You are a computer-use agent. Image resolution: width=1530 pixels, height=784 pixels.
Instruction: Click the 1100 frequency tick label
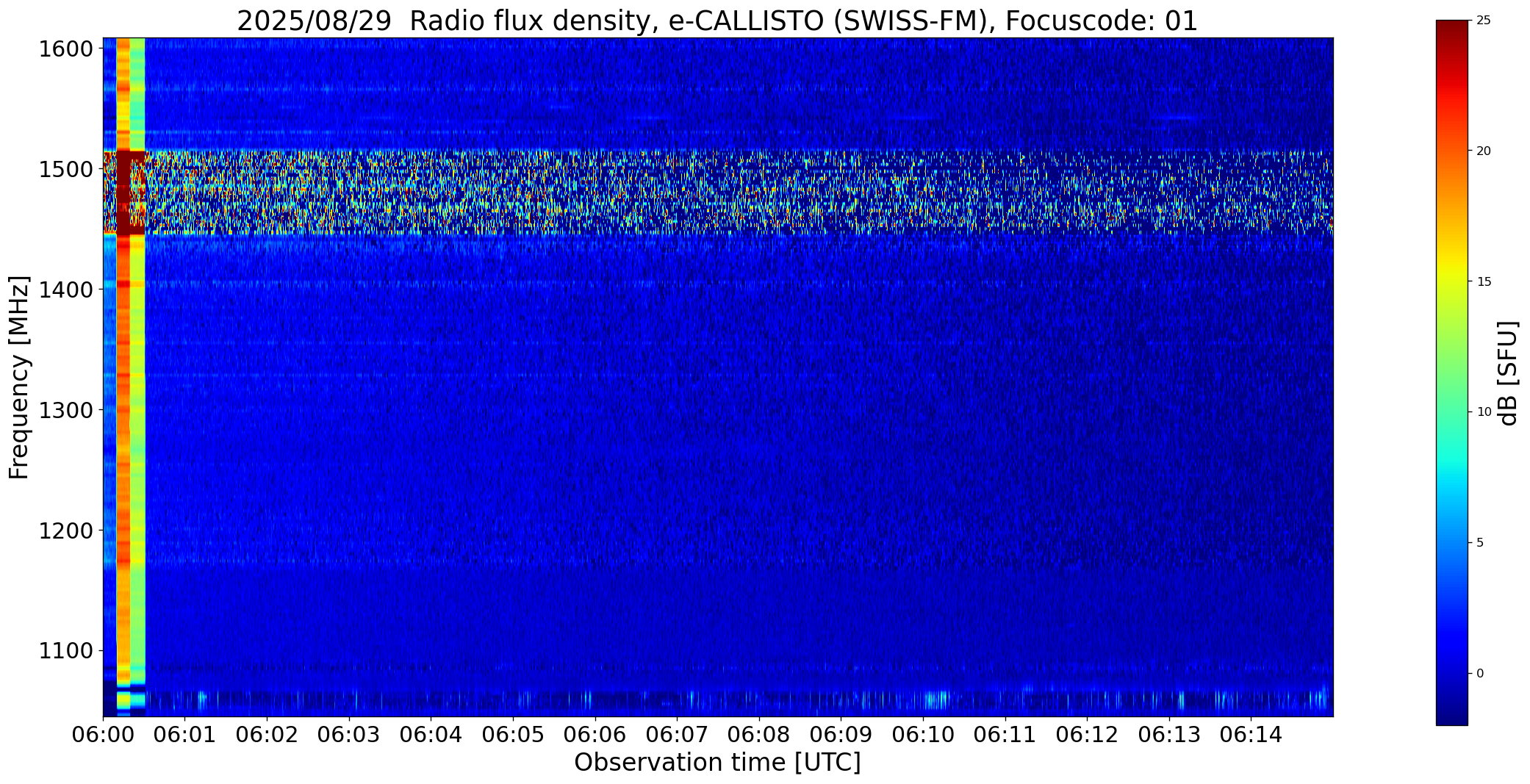point(66,651)
